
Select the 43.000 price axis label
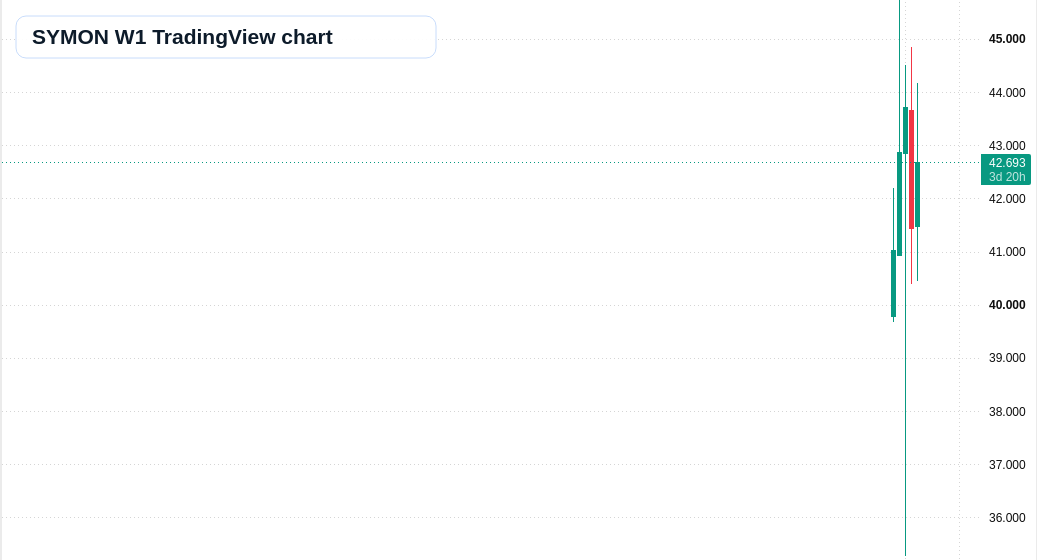point(1007,145)
